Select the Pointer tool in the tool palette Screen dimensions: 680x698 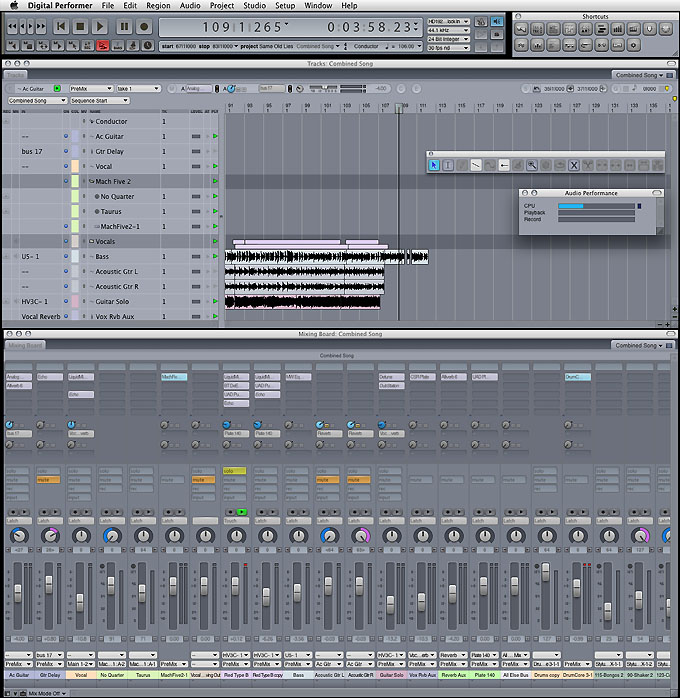tap(433, 166)
